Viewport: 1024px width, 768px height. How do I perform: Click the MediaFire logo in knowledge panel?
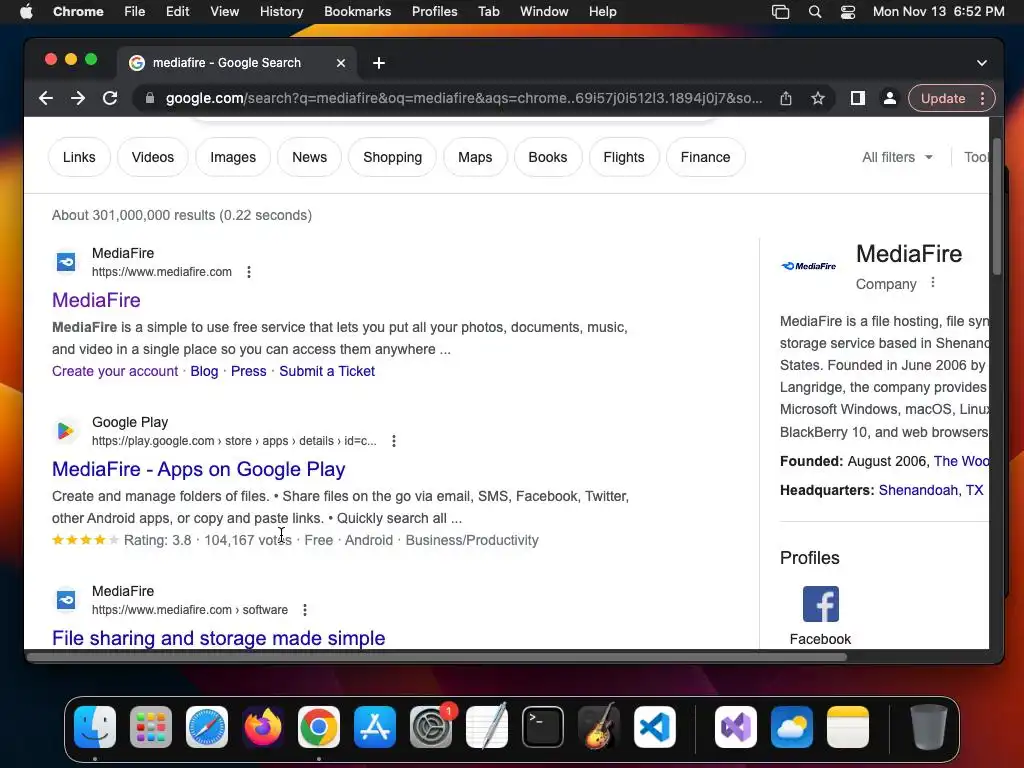808,266
